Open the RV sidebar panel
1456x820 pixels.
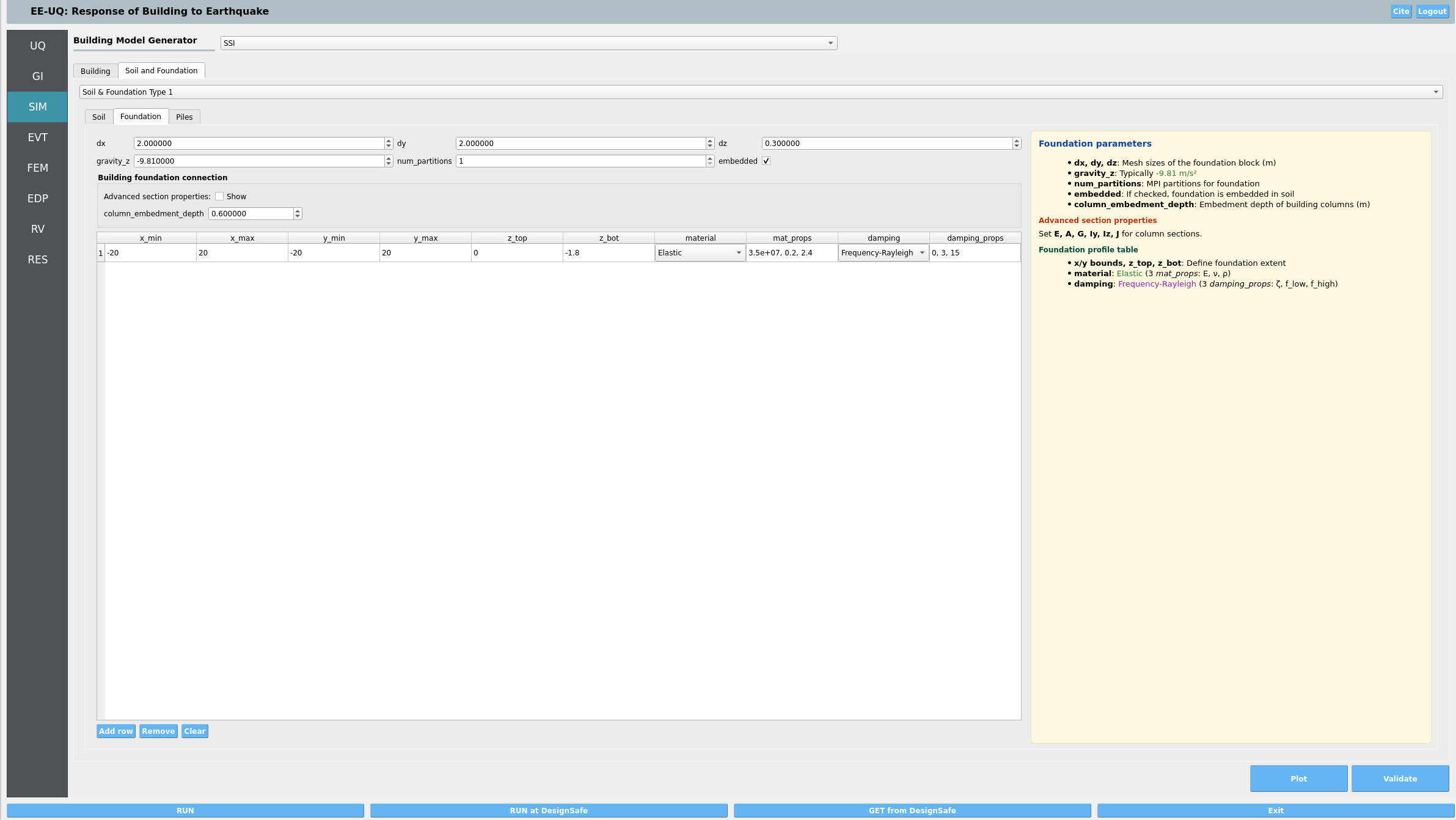point(37,229)
